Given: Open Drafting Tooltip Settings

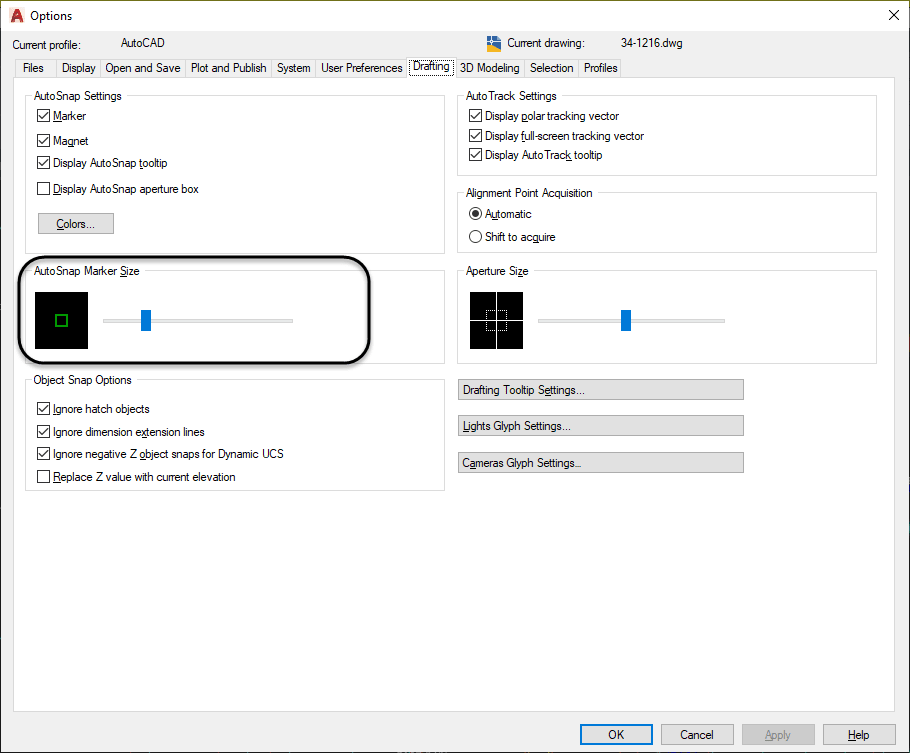Looking at the screenshot, I should click(600, 389).
